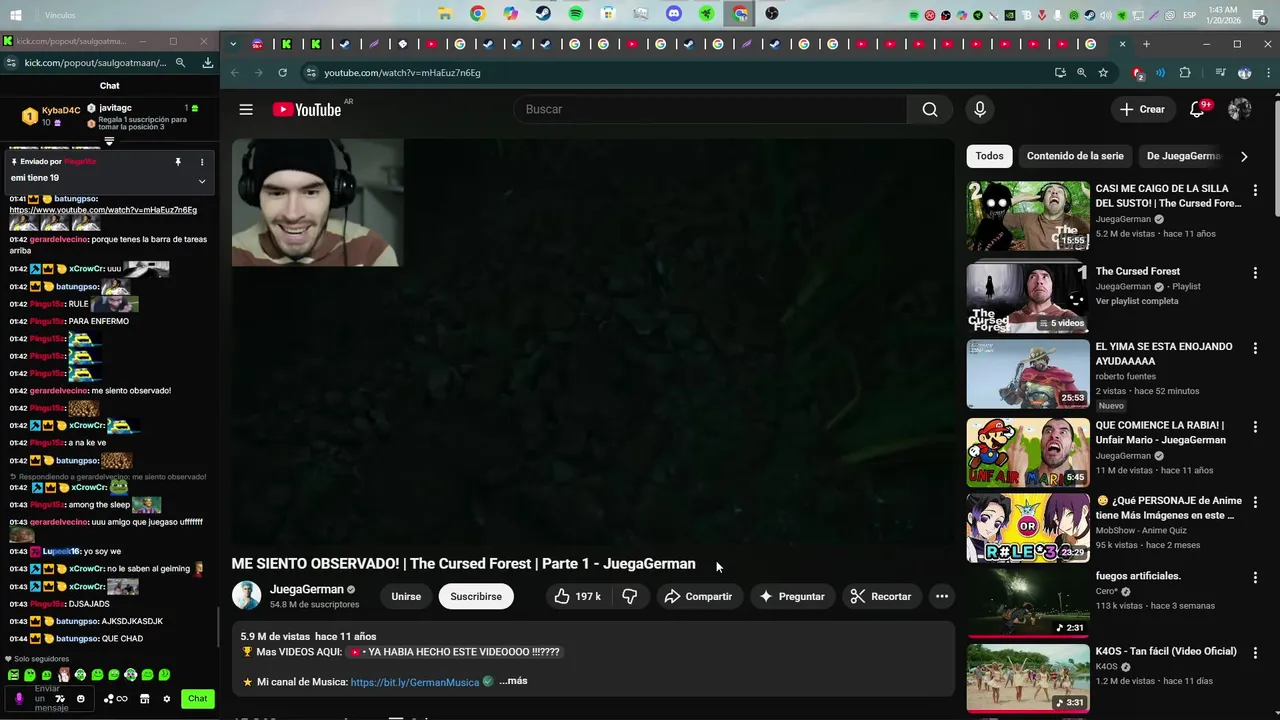Open Spotify from the taskbar
Screen dimensions: 1280x720
(x=576, y=14)
